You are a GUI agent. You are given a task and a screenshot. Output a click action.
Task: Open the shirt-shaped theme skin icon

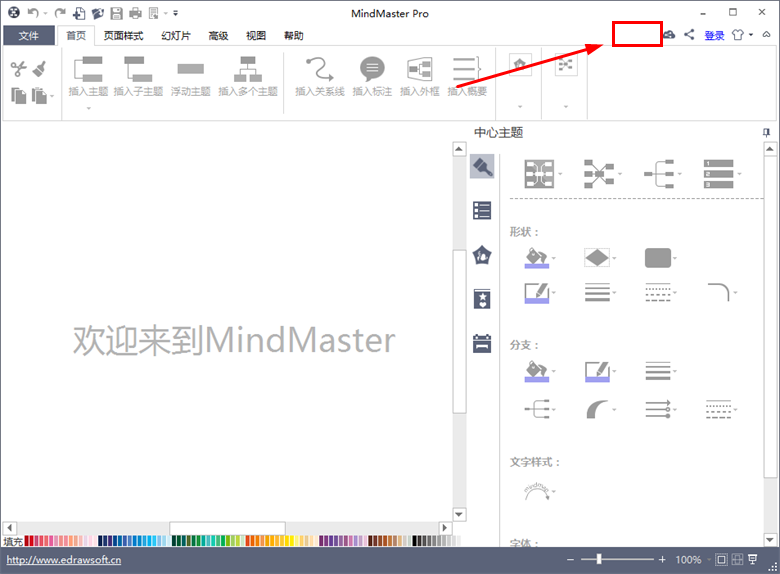point(738,35)
